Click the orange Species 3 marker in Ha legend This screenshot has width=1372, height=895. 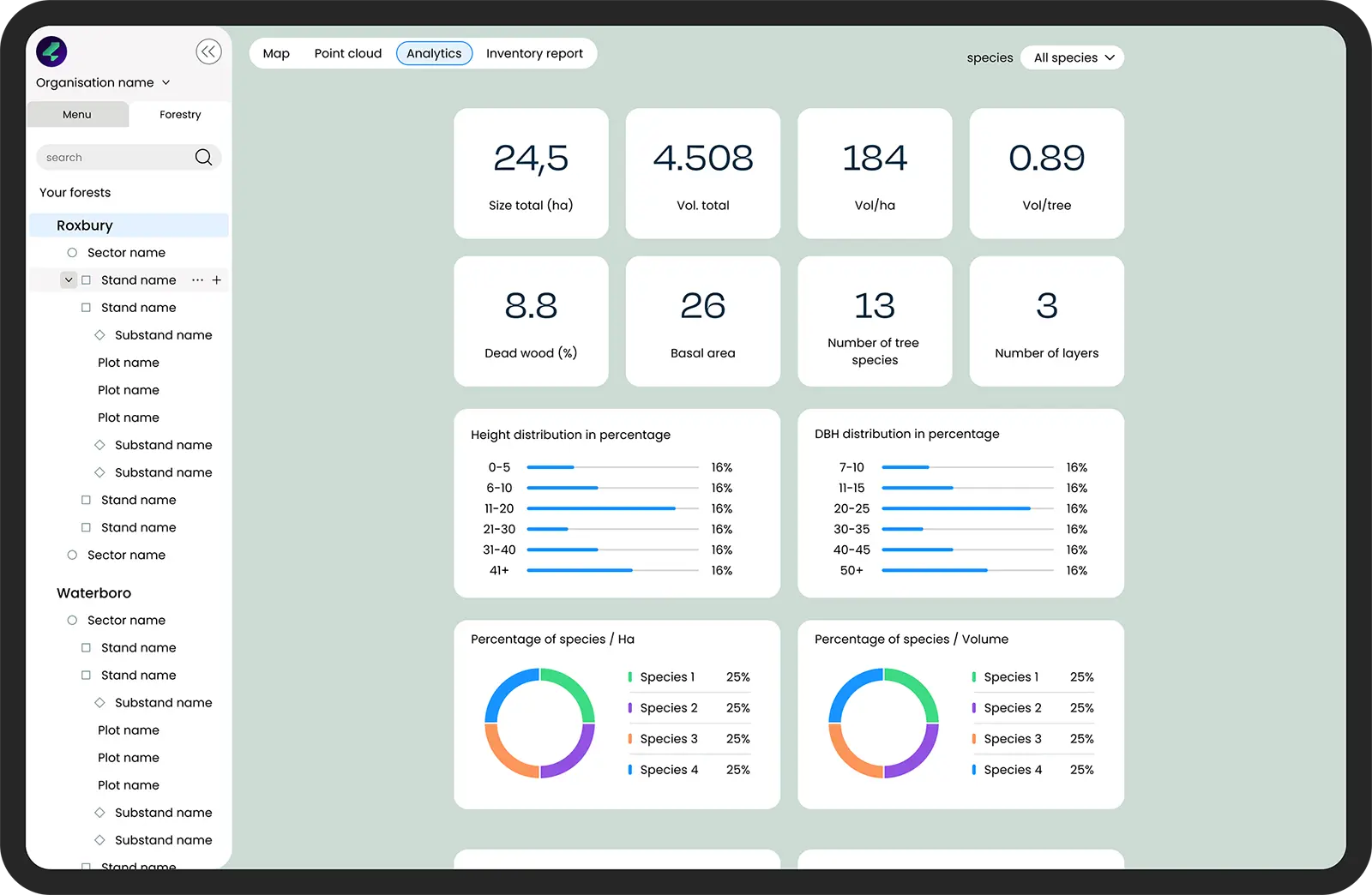[630, 739]
